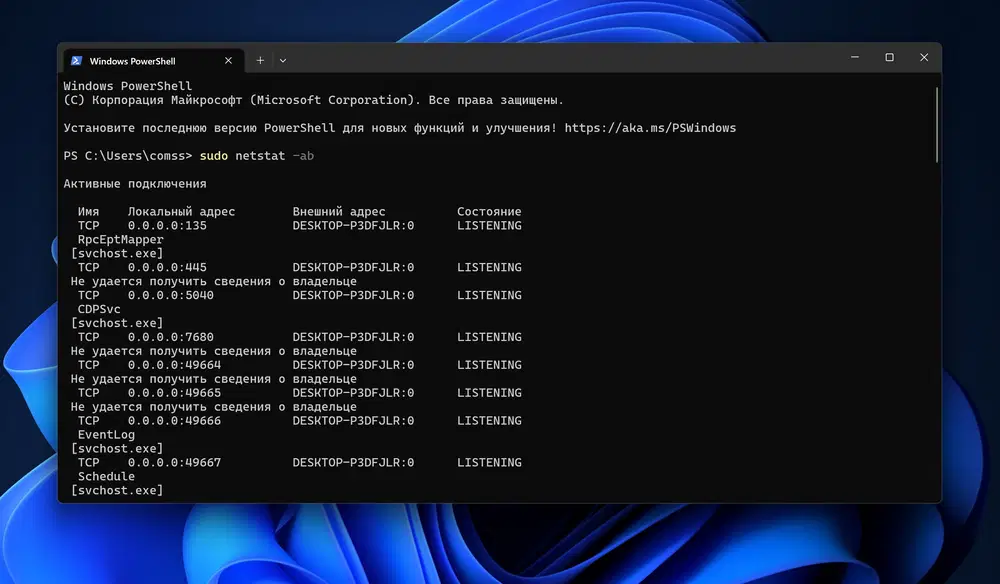The width and height of the screenshot is (1000, 584).
Task: Click the 'netstat' command text
Action: point(260,156)
